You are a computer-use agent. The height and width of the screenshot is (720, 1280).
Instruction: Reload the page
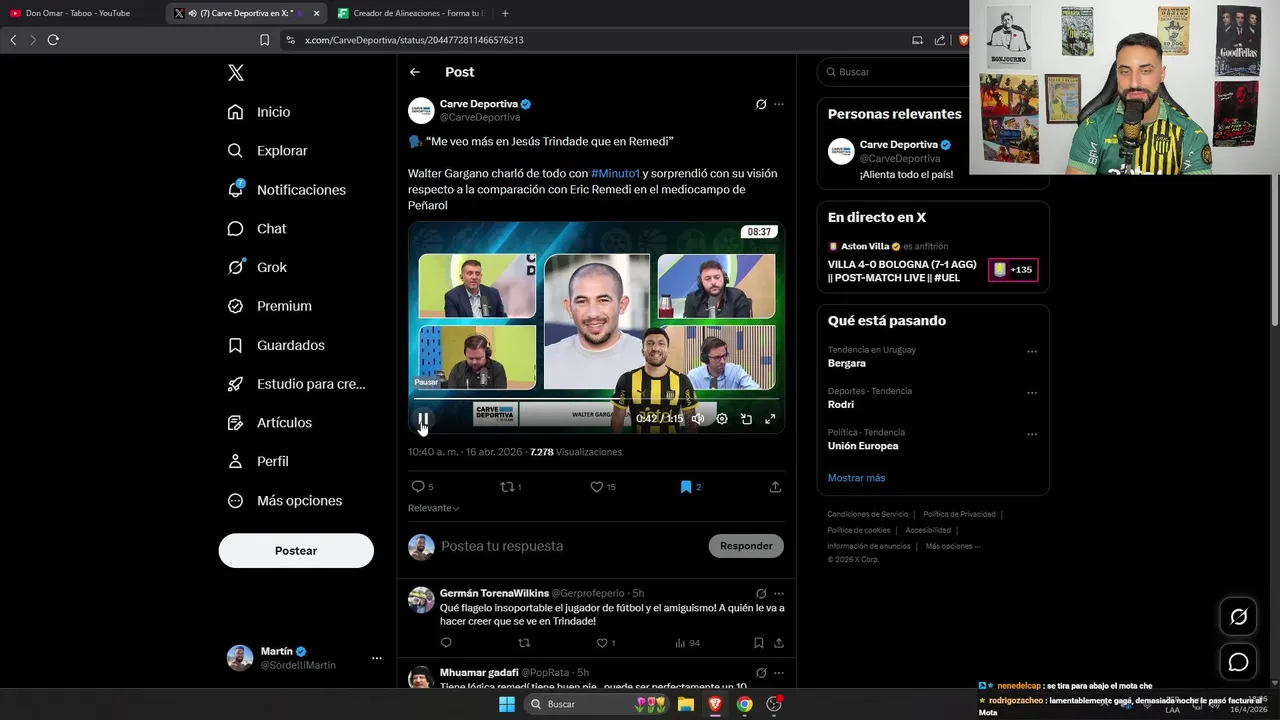[53, 40]
